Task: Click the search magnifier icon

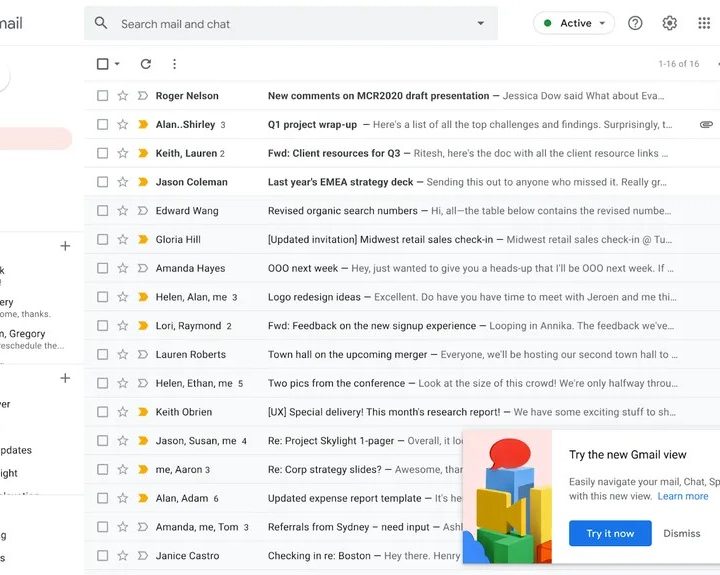Action: click(x=101, y=23)
